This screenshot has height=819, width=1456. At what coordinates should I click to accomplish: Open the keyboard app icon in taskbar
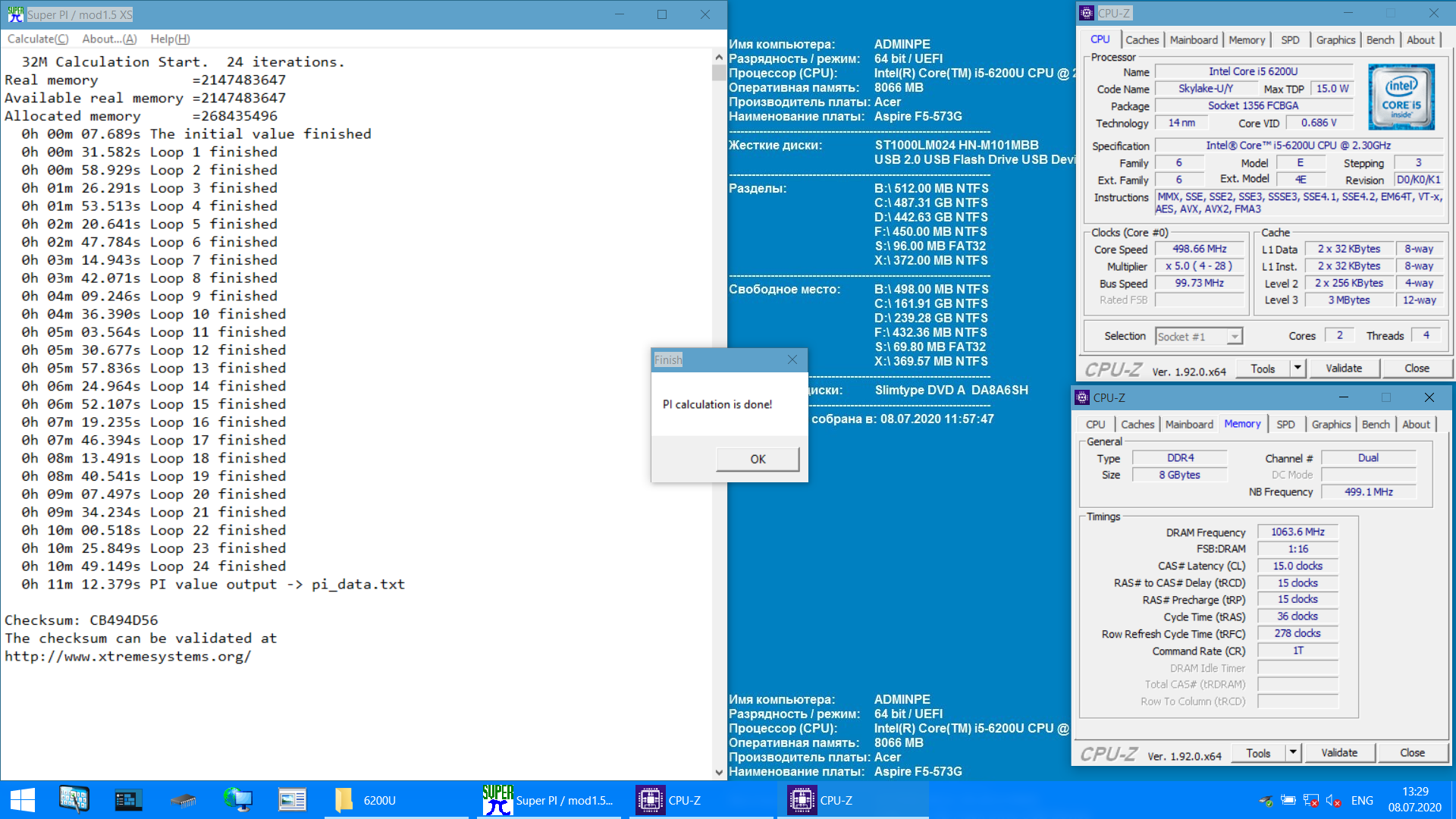click(74, 800)
